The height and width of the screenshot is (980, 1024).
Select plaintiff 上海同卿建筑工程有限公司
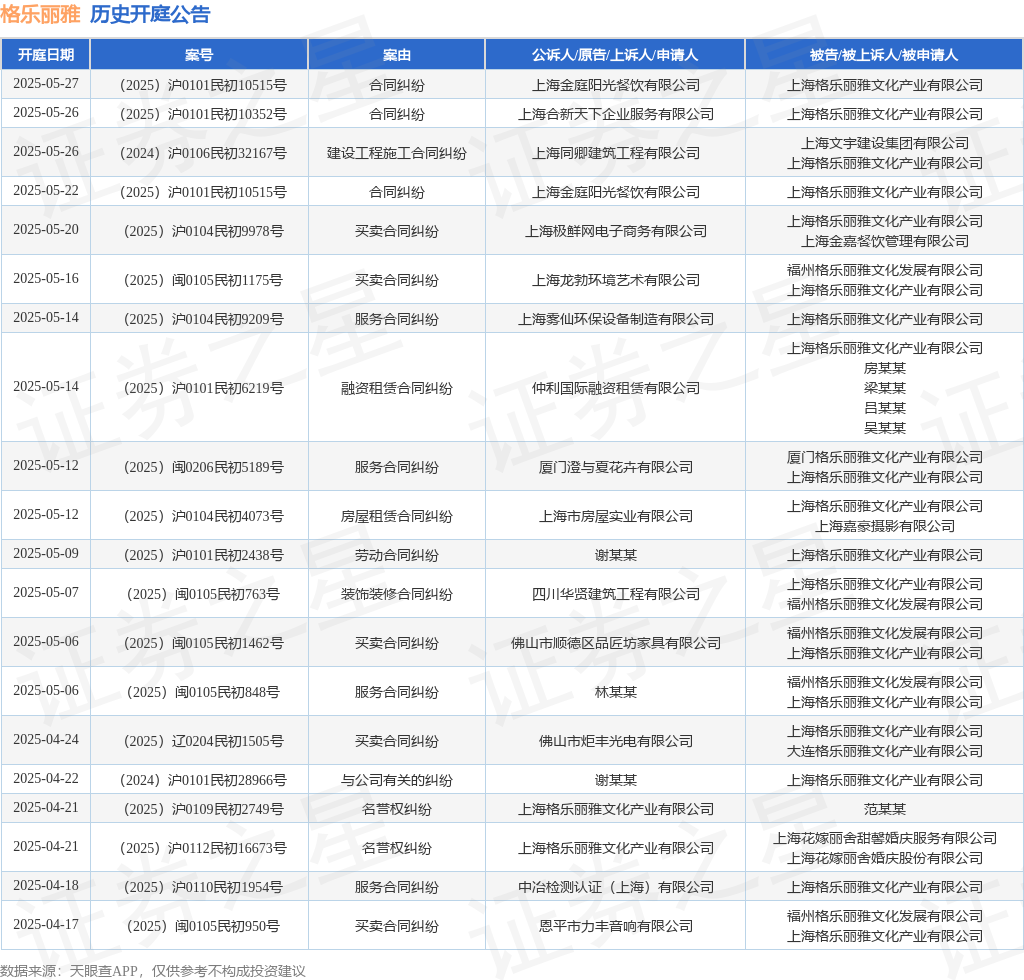pyautogui.click(x=616, y=153)
